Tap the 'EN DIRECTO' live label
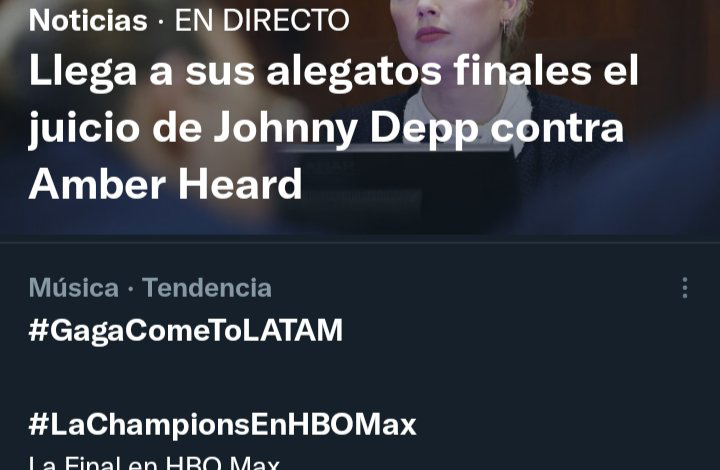This screenshot has height=470, width=720. click(262, 21)
